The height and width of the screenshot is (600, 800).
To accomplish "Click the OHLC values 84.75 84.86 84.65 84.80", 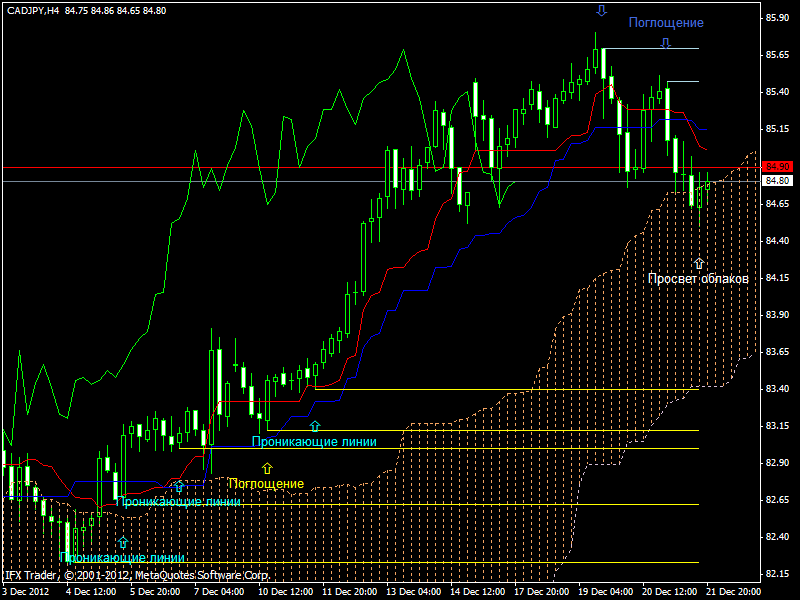I will click(115, 10).
